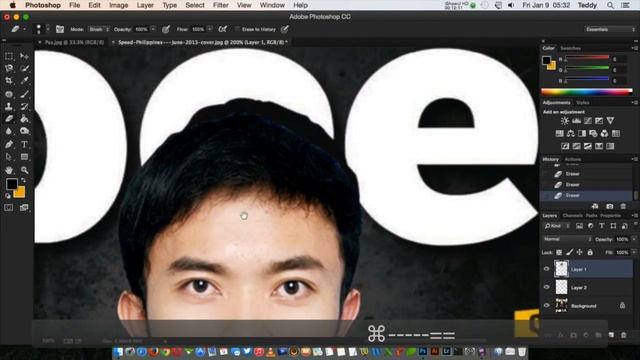Toggle Quick Mask mode
The width and height of the screenshot is (640, 360).
[9, 208]
